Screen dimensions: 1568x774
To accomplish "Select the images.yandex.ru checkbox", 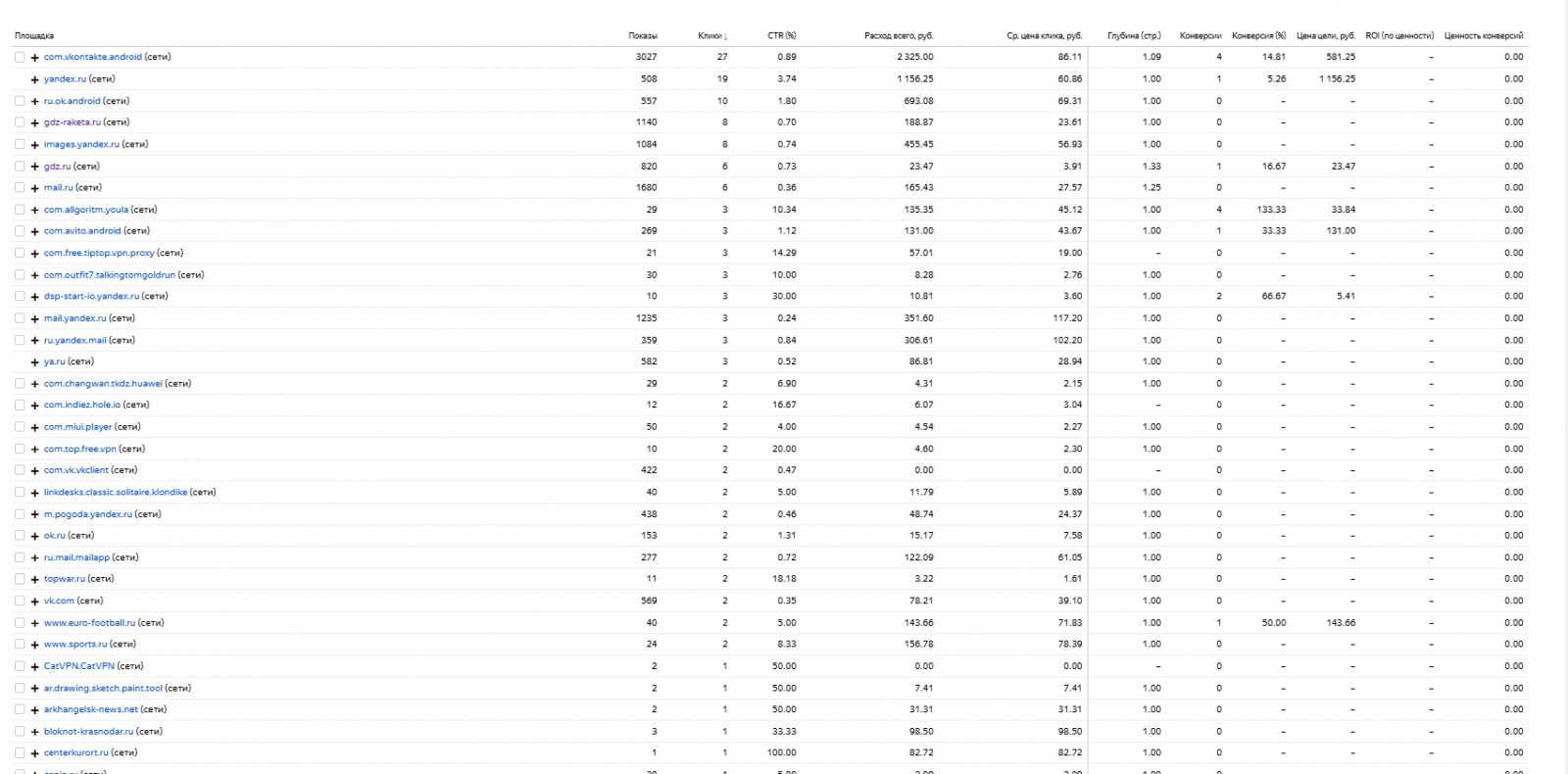I will (x=20, y=144).
